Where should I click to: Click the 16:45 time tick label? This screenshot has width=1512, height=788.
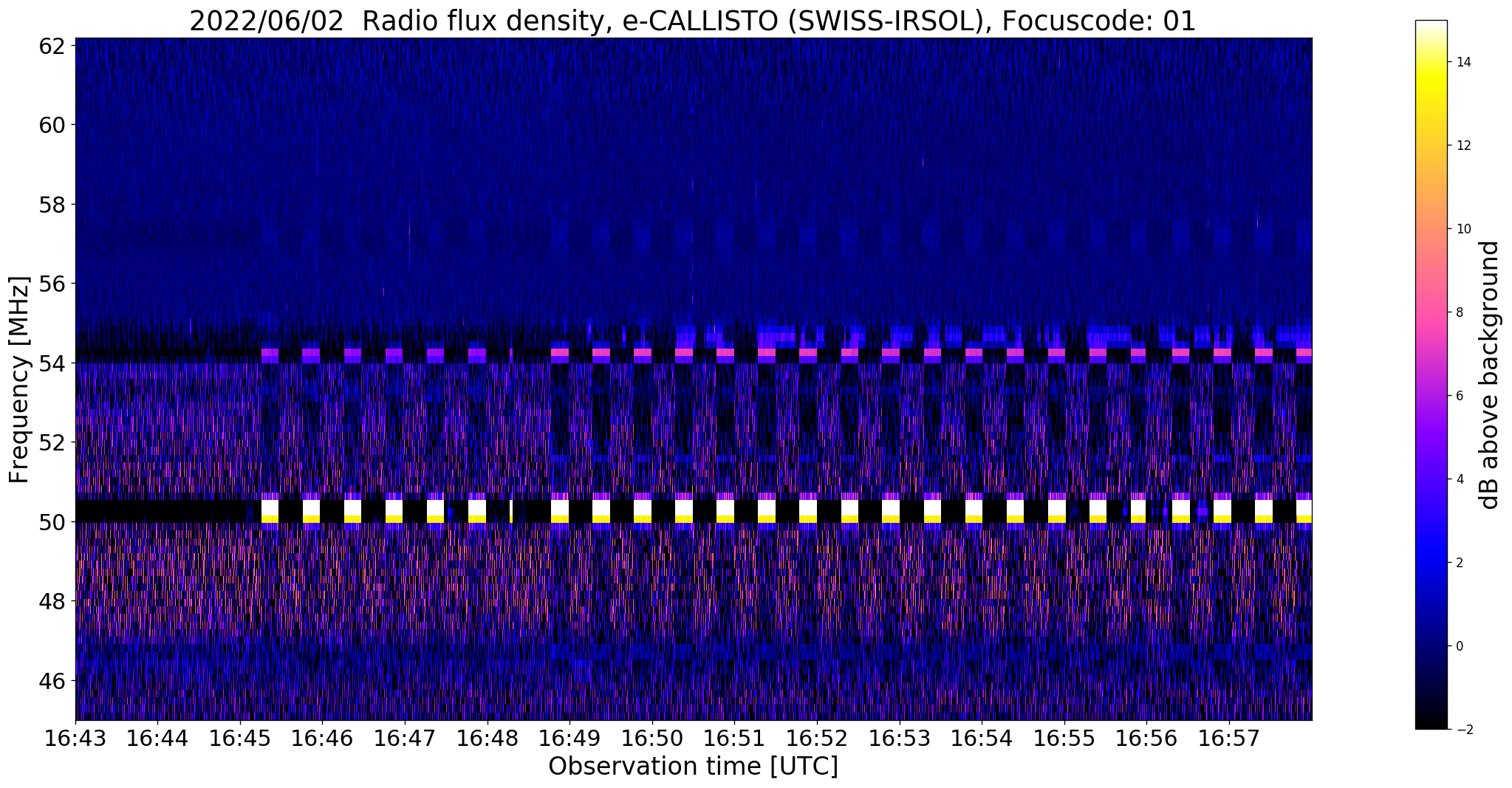point(240,739)
